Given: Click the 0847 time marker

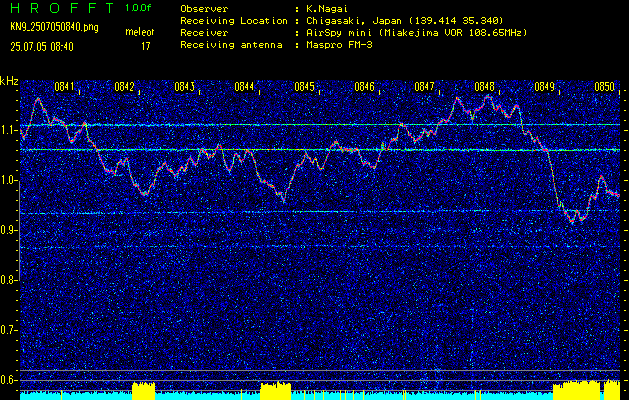Looking at the screenshot, I should click(424, 87).
